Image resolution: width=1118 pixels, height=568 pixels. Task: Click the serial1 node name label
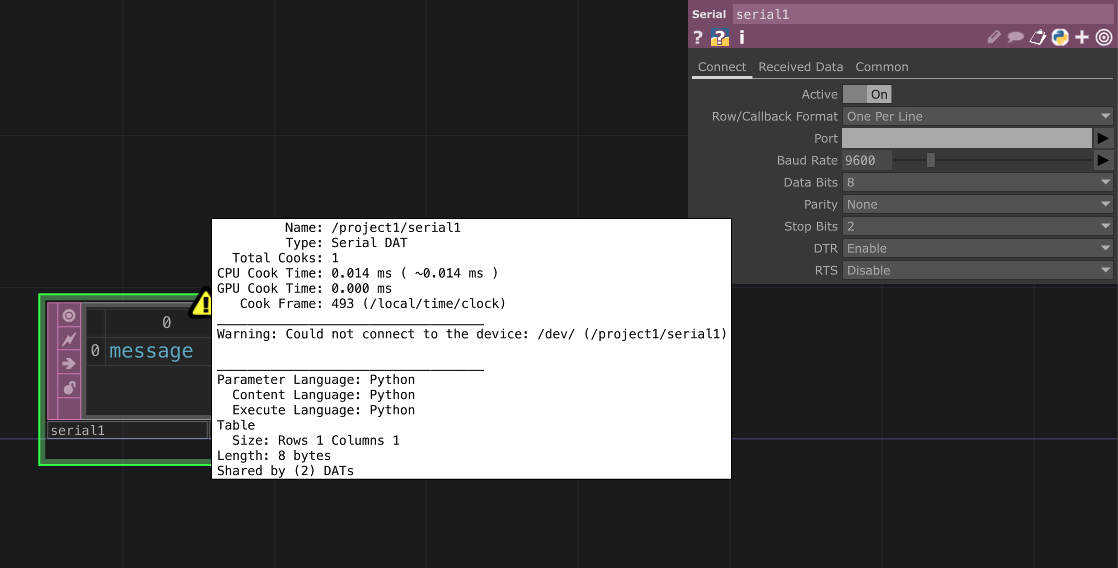(x=128, y=430)
